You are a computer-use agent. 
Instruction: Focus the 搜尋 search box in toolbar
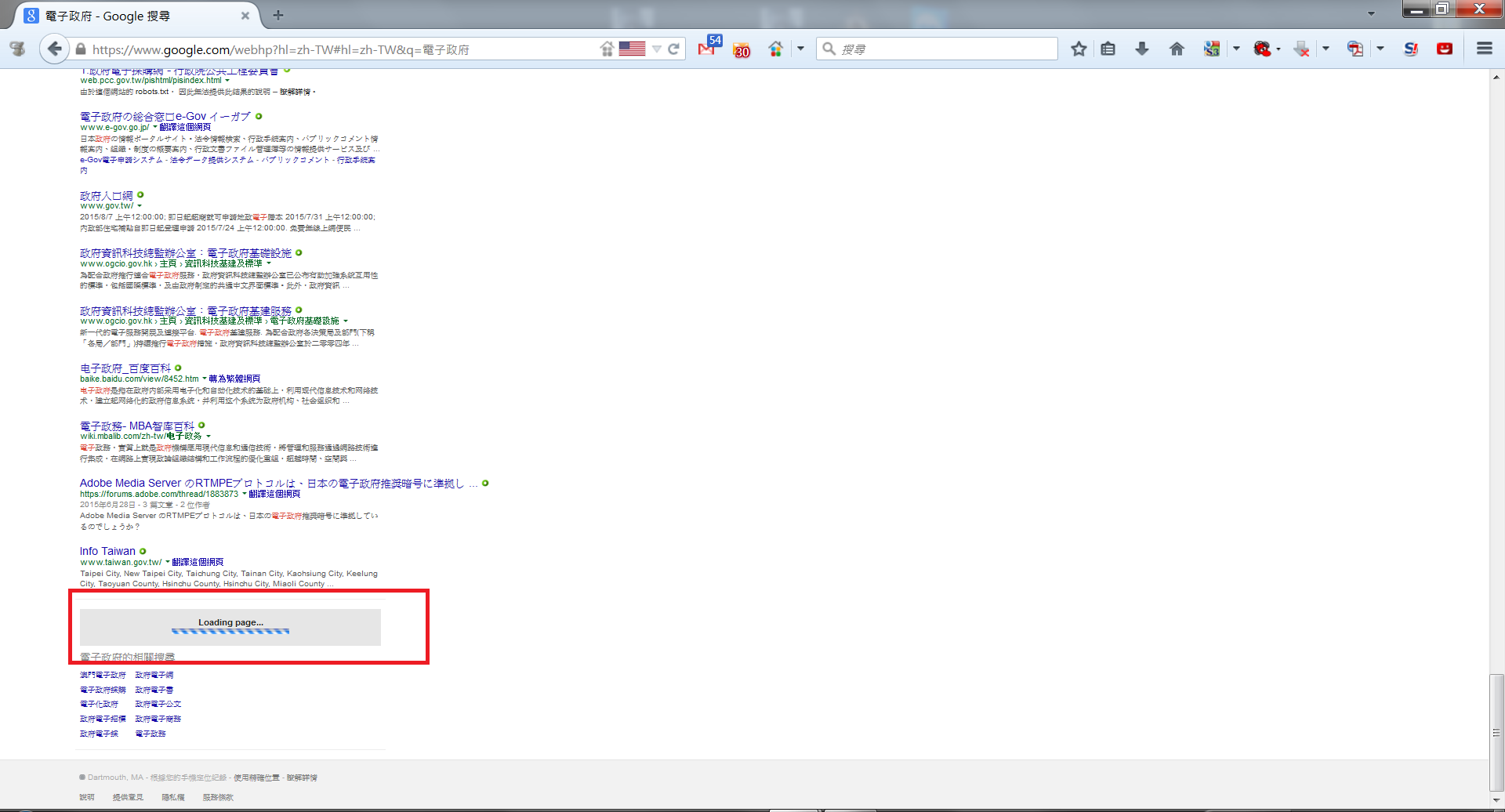[937, 49]
